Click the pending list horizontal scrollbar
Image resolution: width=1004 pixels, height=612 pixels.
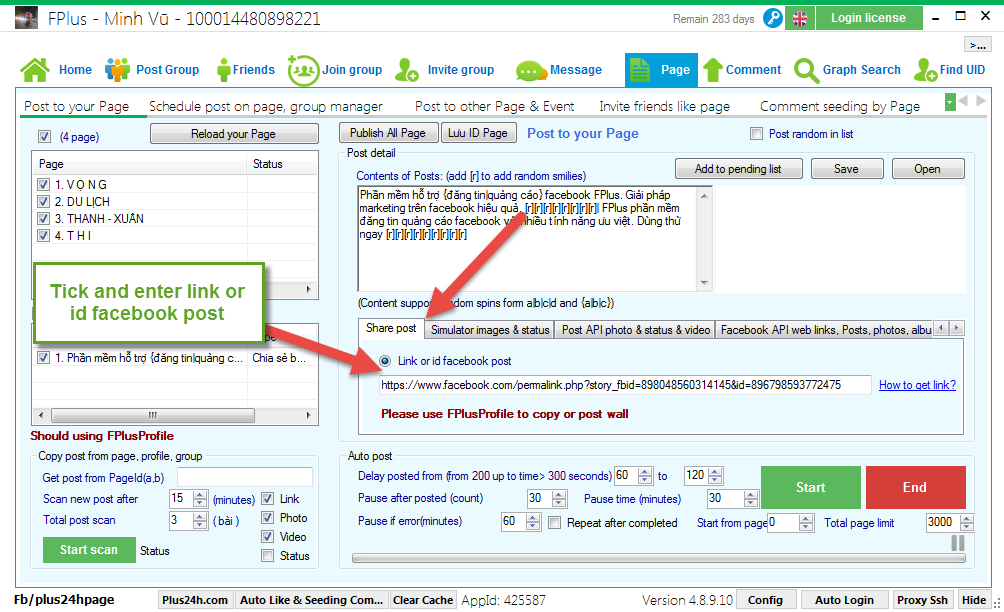tap(175, 415)
